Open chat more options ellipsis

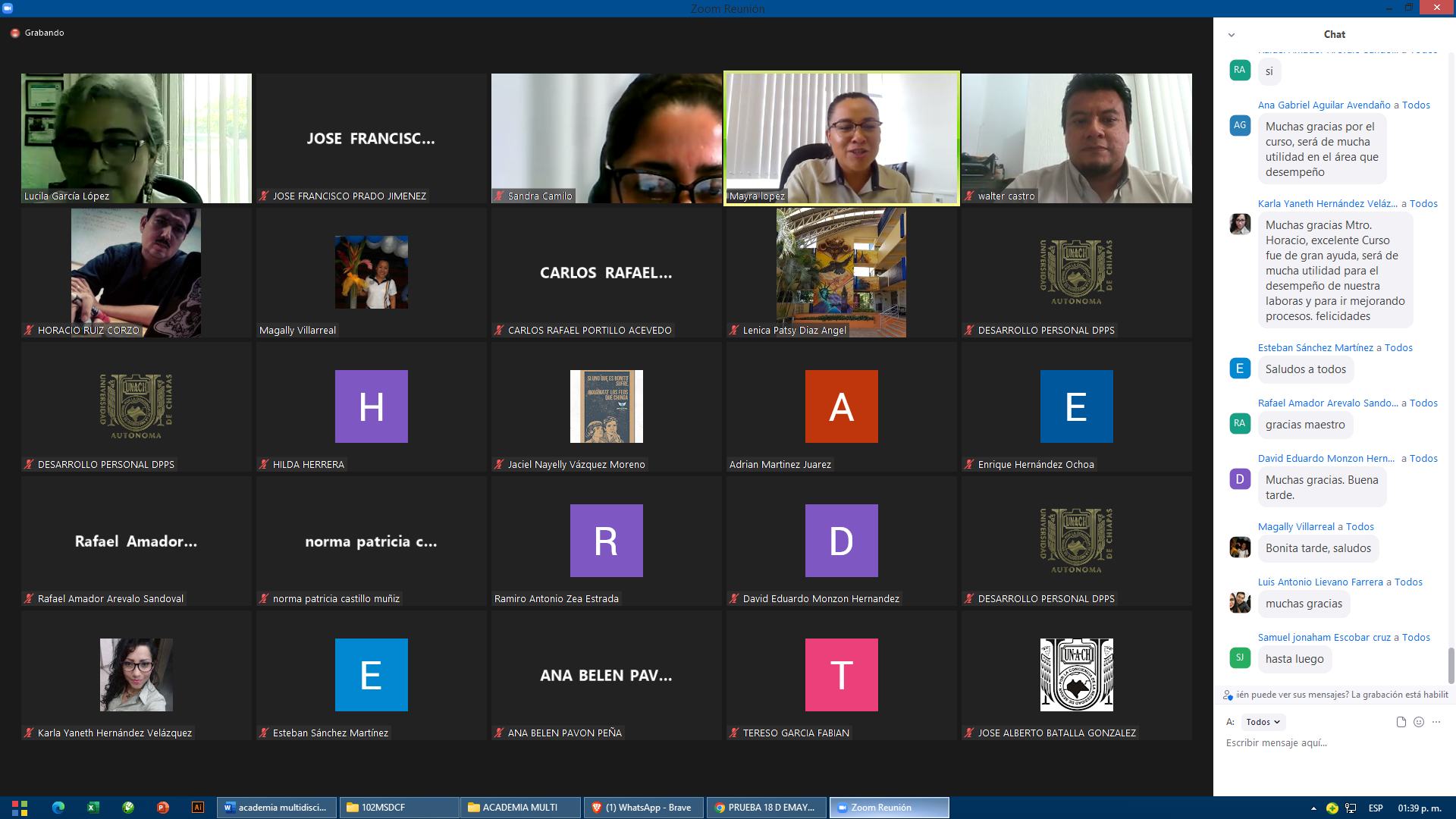tap(1436, 722)
